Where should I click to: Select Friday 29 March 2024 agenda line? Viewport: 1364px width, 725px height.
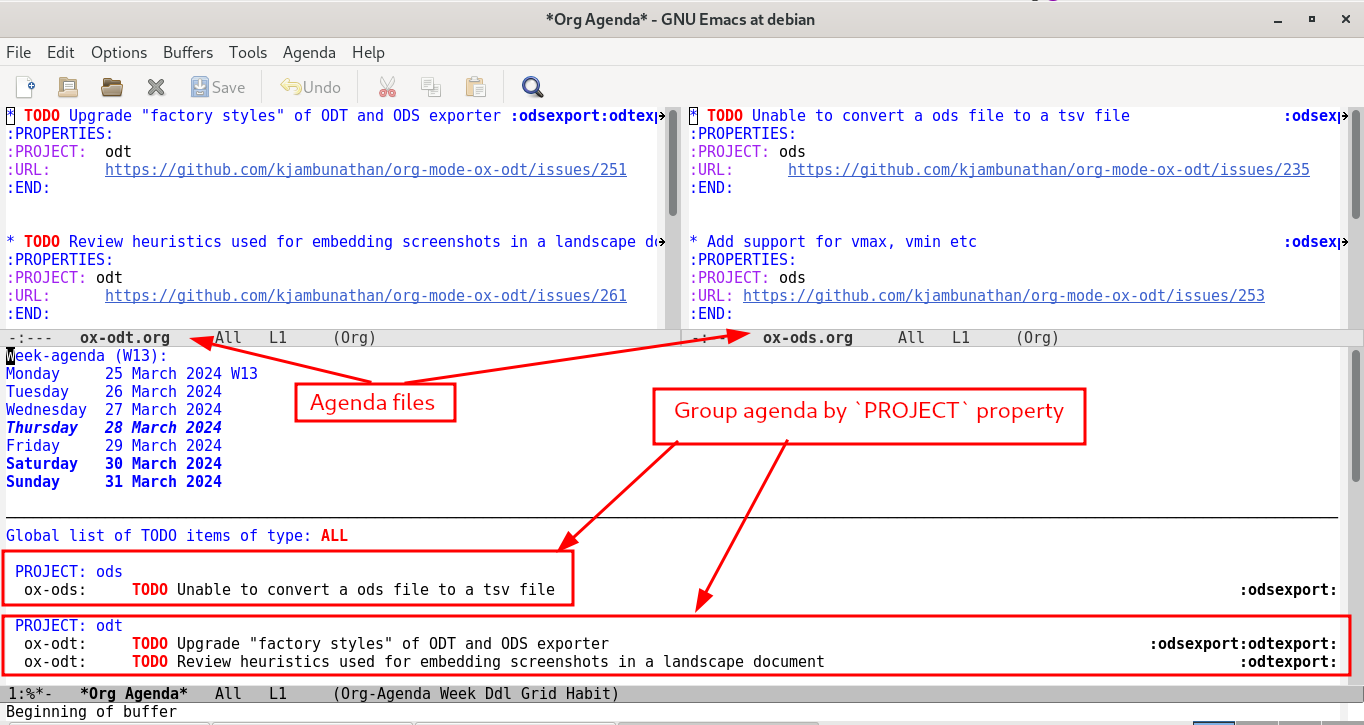click(x=114, y=446)
